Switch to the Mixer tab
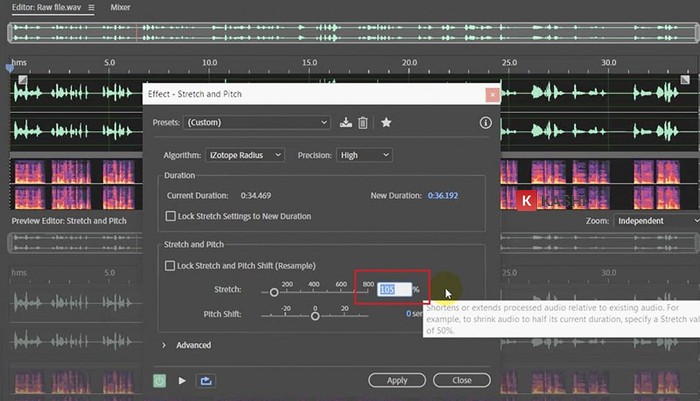 [x=120, y=8]
